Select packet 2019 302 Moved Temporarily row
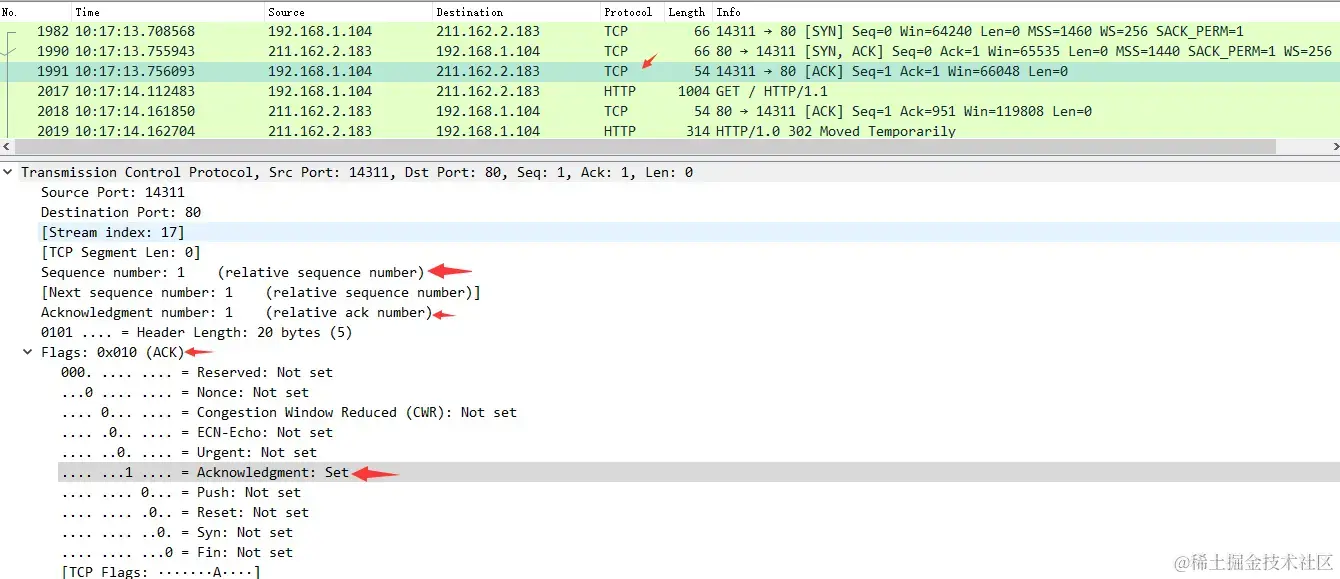Viewport: 1340px width, 579px height. pyautogui.click(x=670, y=130)
